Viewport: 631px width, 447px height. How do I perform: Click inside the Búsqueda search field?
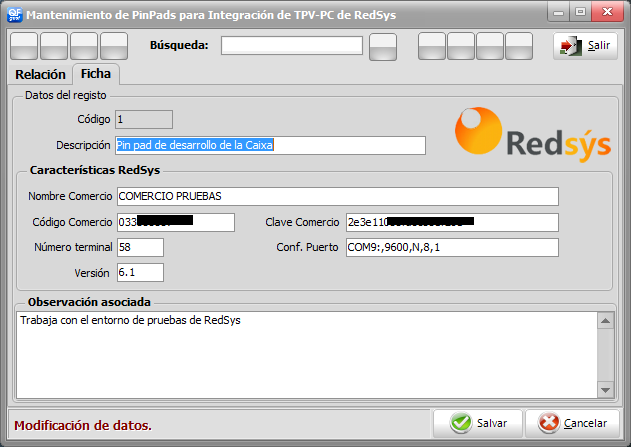click(x=292, y=45)
